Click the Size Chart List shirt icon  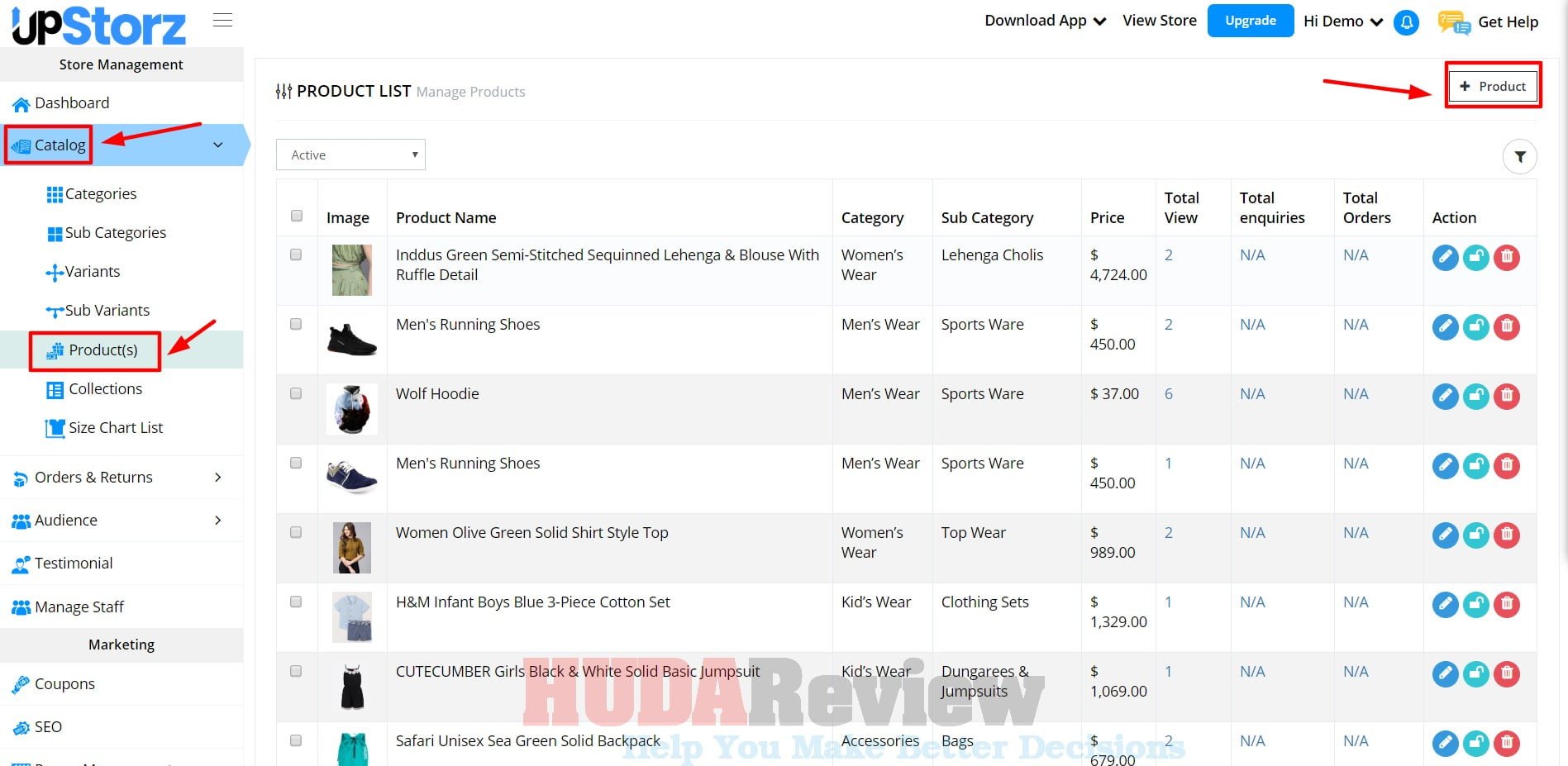(x=55, y=428)
